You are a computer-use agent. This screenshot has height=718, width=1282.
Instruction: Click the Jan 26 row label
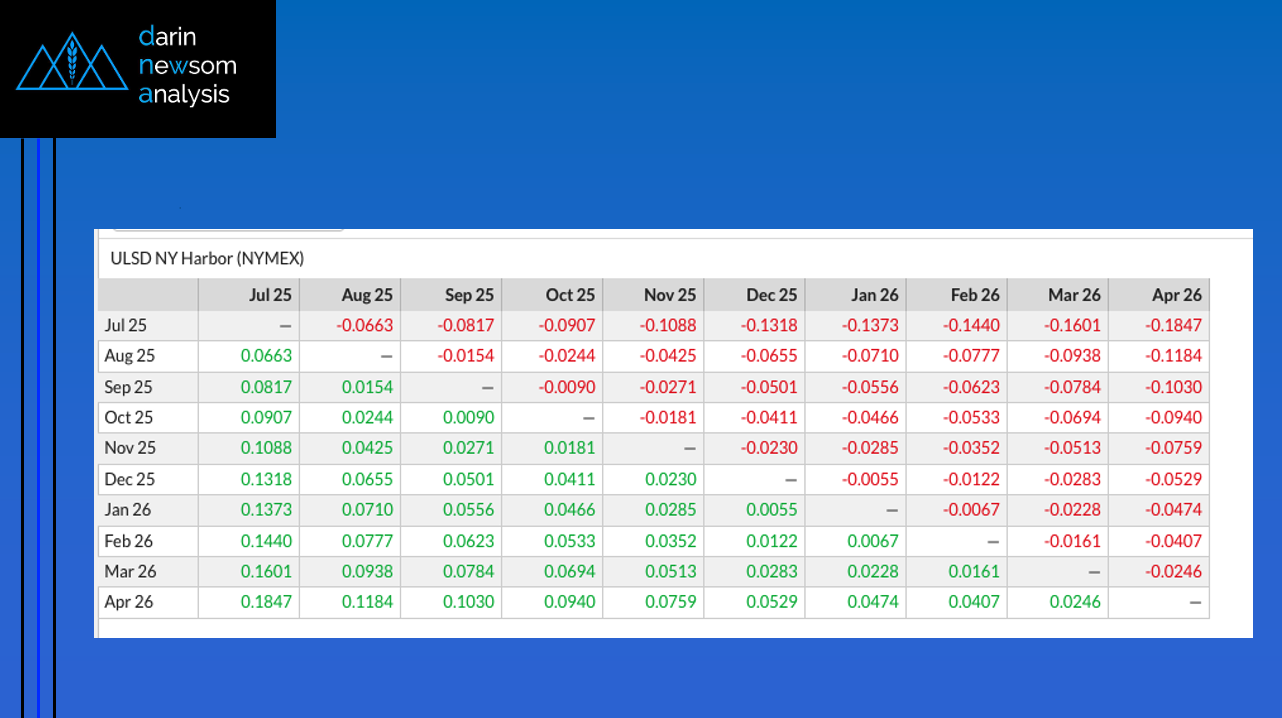tap(128, 510)
